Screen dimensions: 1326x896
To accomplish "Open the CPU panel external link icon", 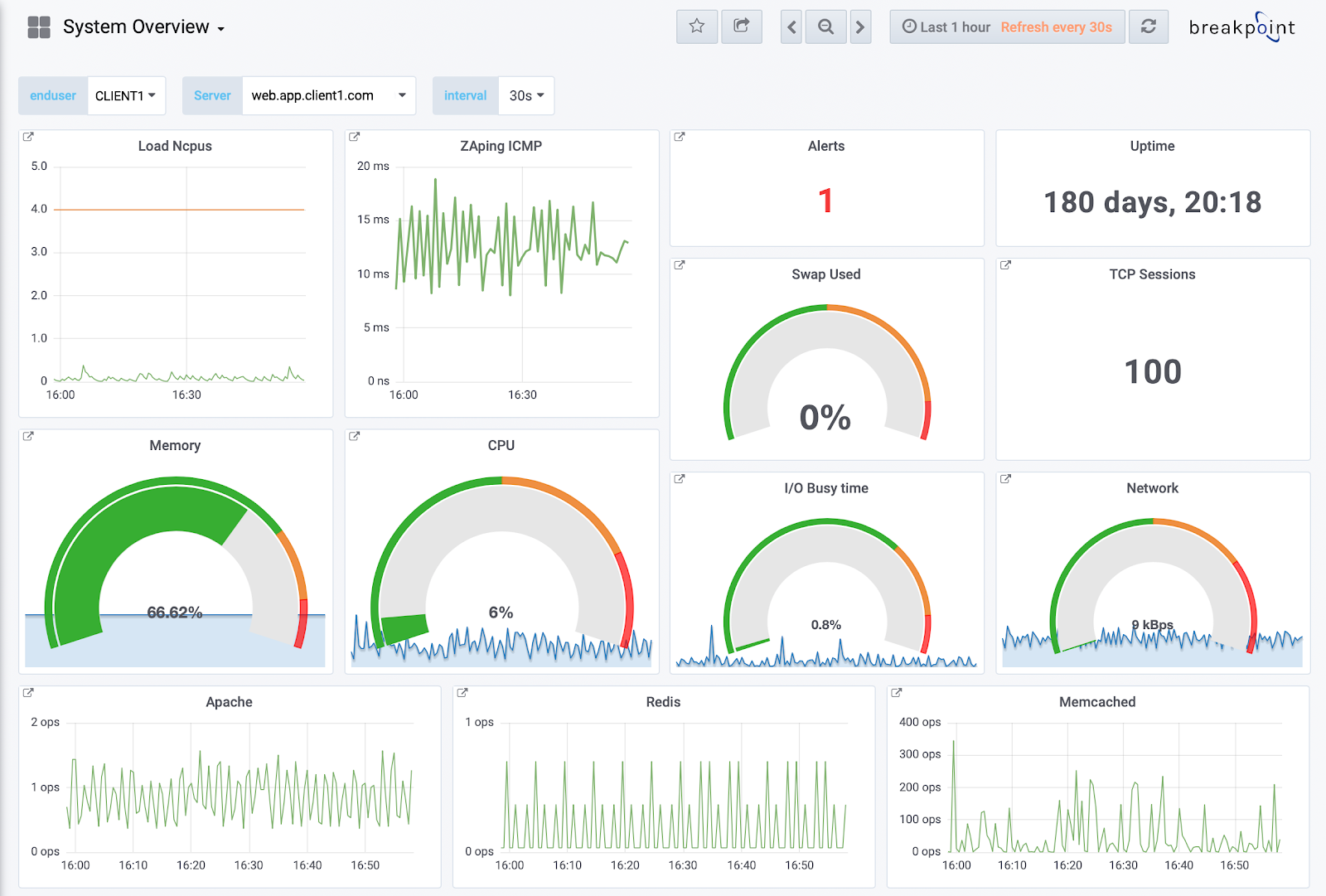I will coord(356,436).
